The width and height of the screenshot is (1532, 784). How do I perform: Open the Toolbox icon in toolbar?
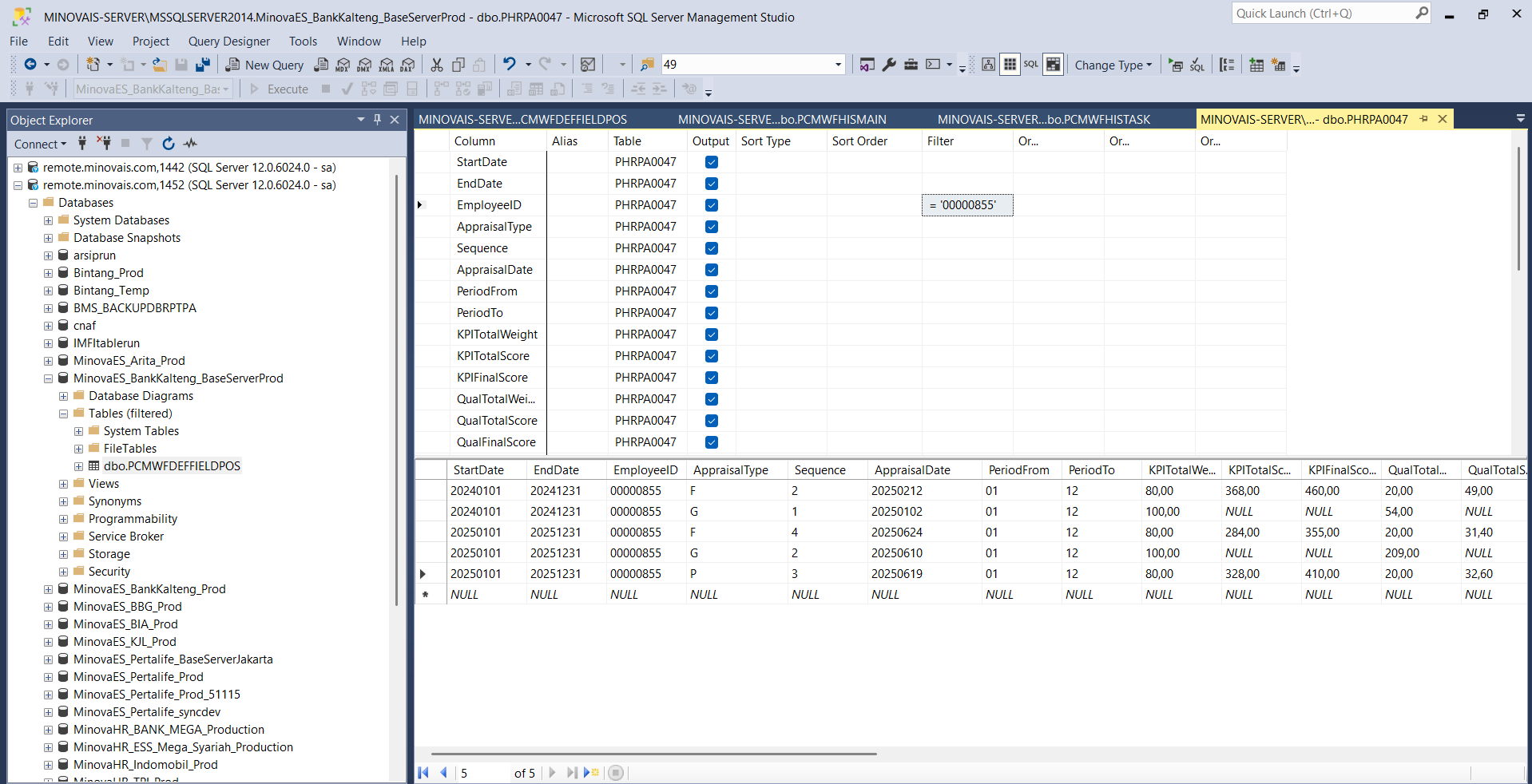pos(911,65)
